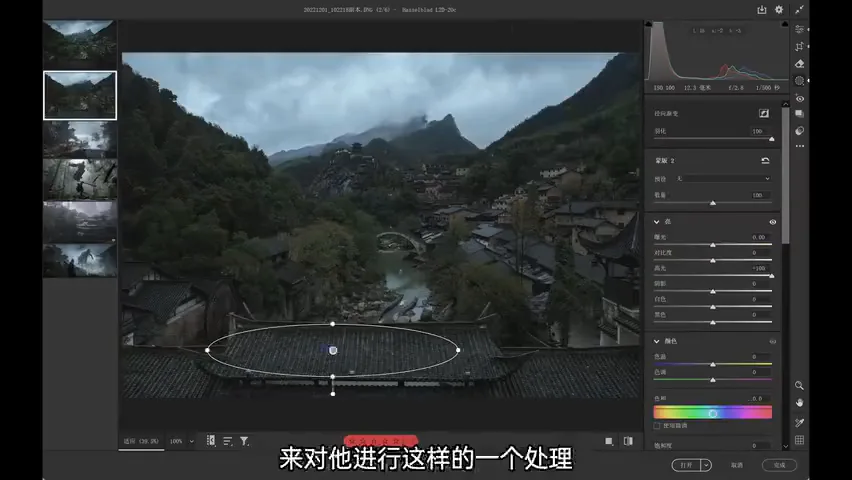Image resolution: width=852 pixels, height=480 pixels.
Task: Click the Cancel button
Action: pyautogui.click(x=737, y=465)
